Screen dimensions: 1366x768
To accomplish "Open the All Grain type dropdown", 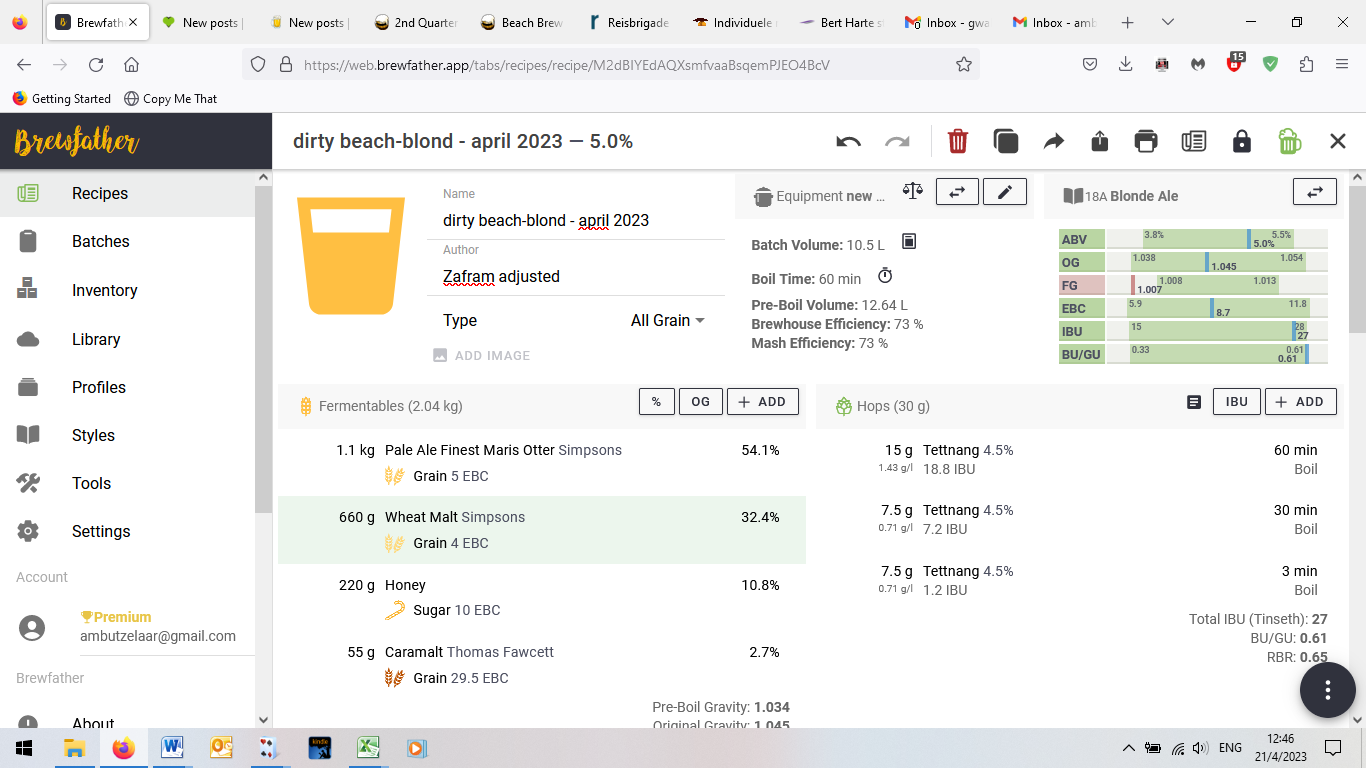I will [x=667, y=320].
